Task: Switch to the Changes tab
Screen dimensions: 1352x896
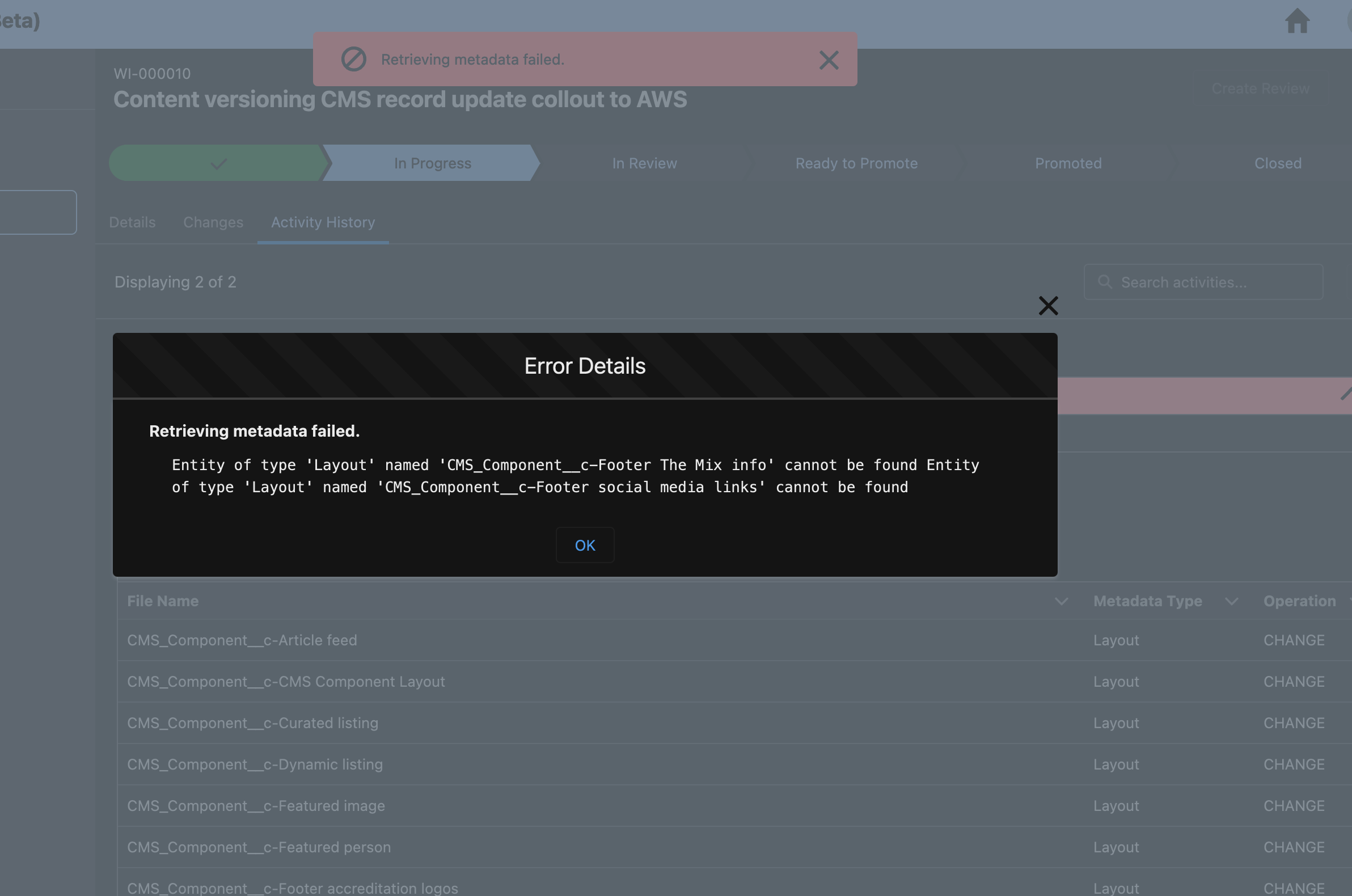Action: 213,222
